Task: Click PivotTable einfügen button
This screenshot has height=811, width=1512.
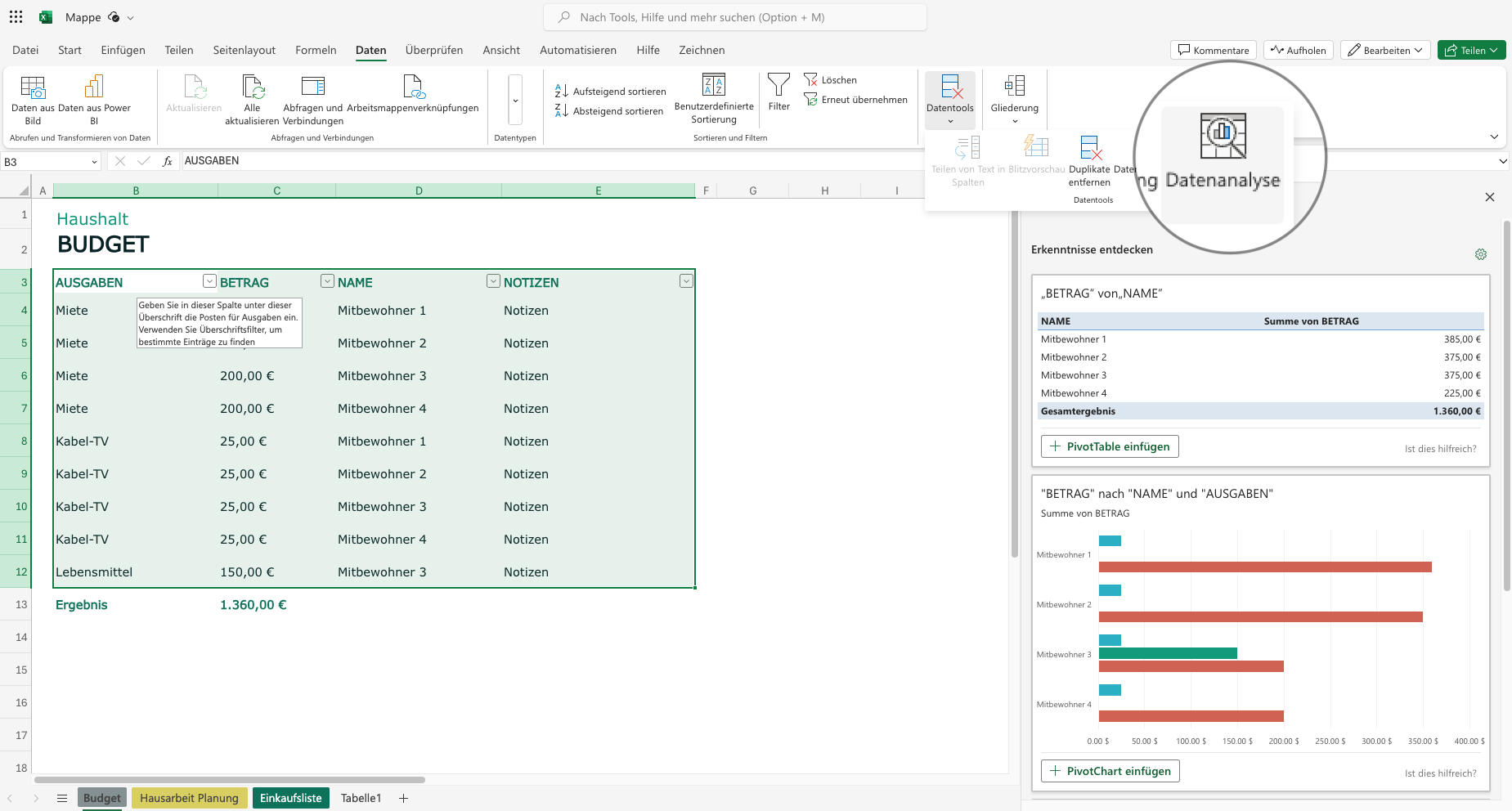Action: pos(1110,446)
